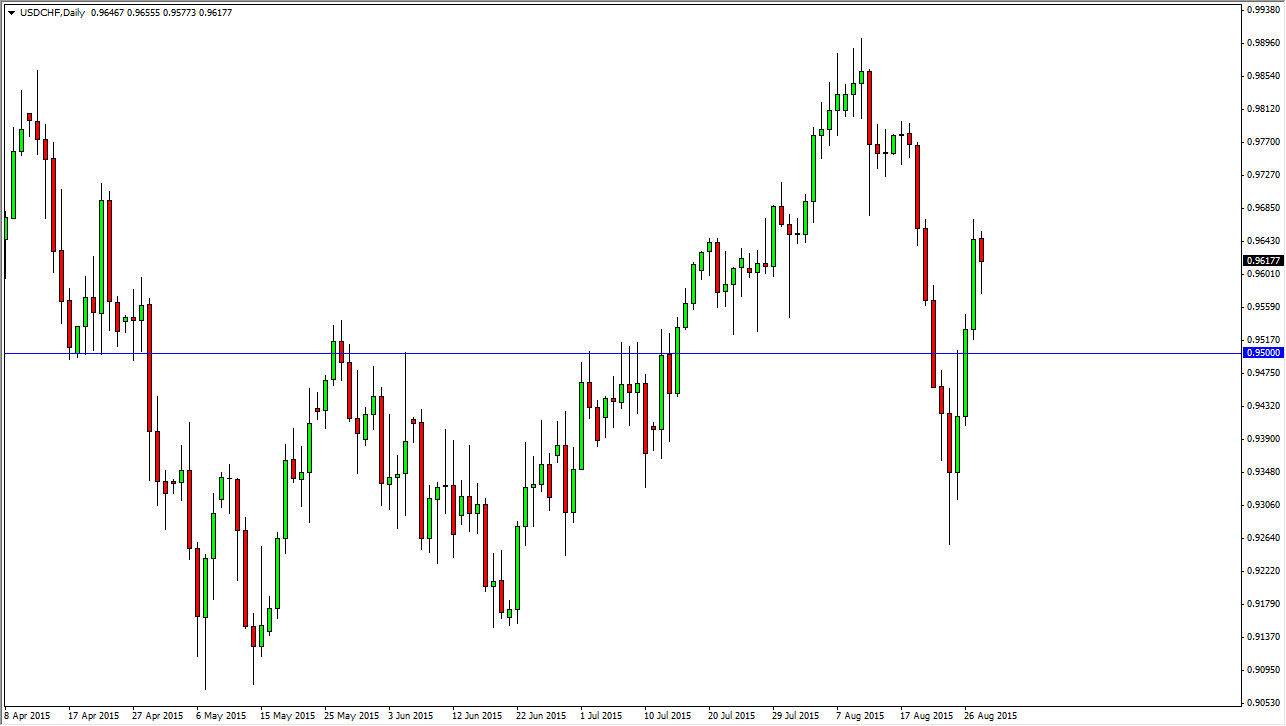
Task: Click the low price value 0.95773
Action: point(177,13)
